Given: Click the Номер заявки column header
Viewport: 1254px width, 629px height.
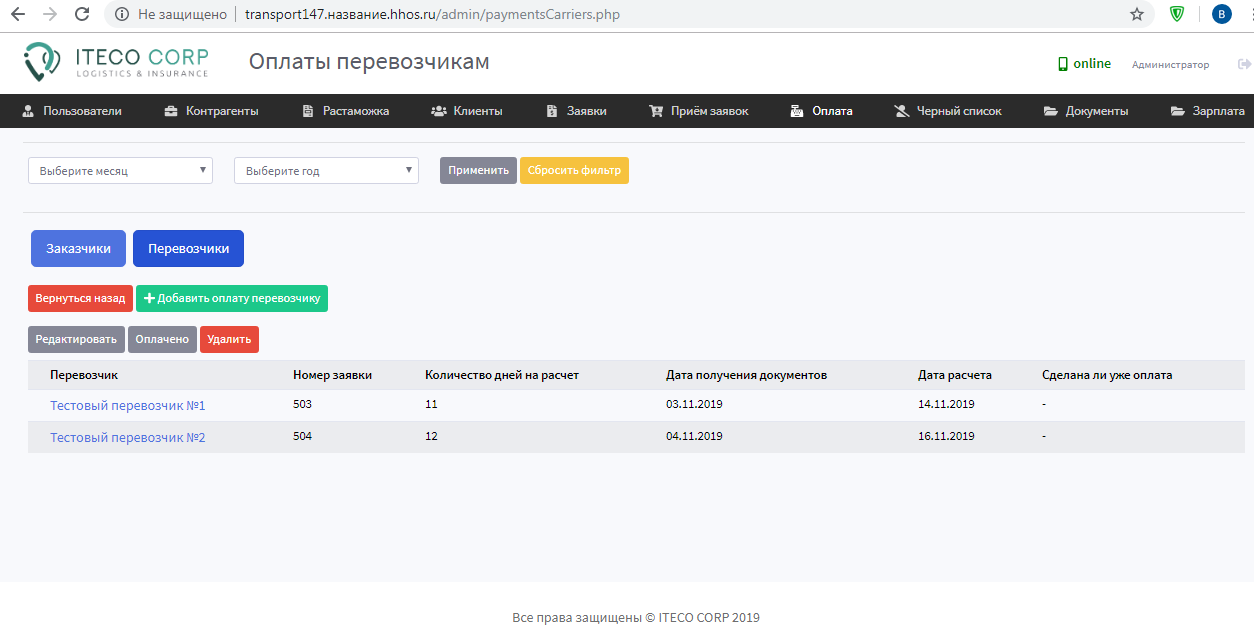Looking at the screenshot, I should 332,375.
